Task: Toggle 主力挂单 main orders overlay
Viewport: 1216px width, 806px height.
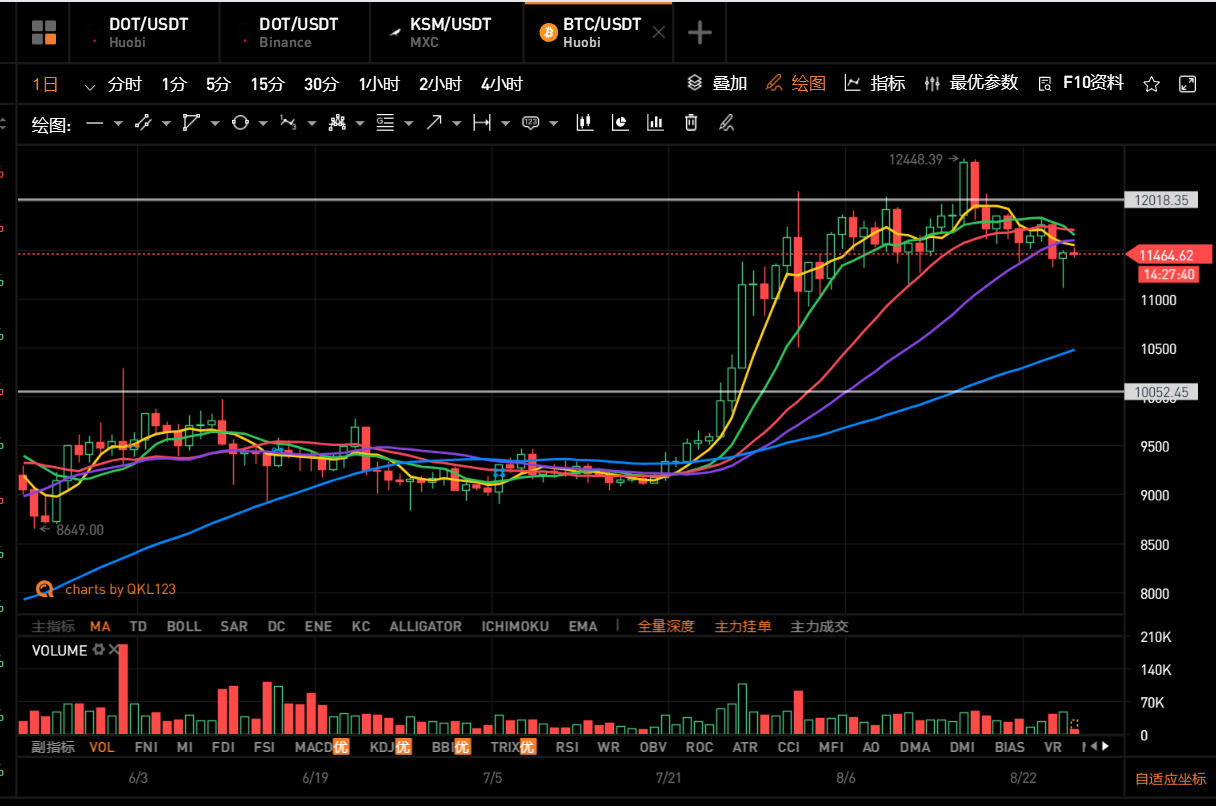Action: pos(742,626)
